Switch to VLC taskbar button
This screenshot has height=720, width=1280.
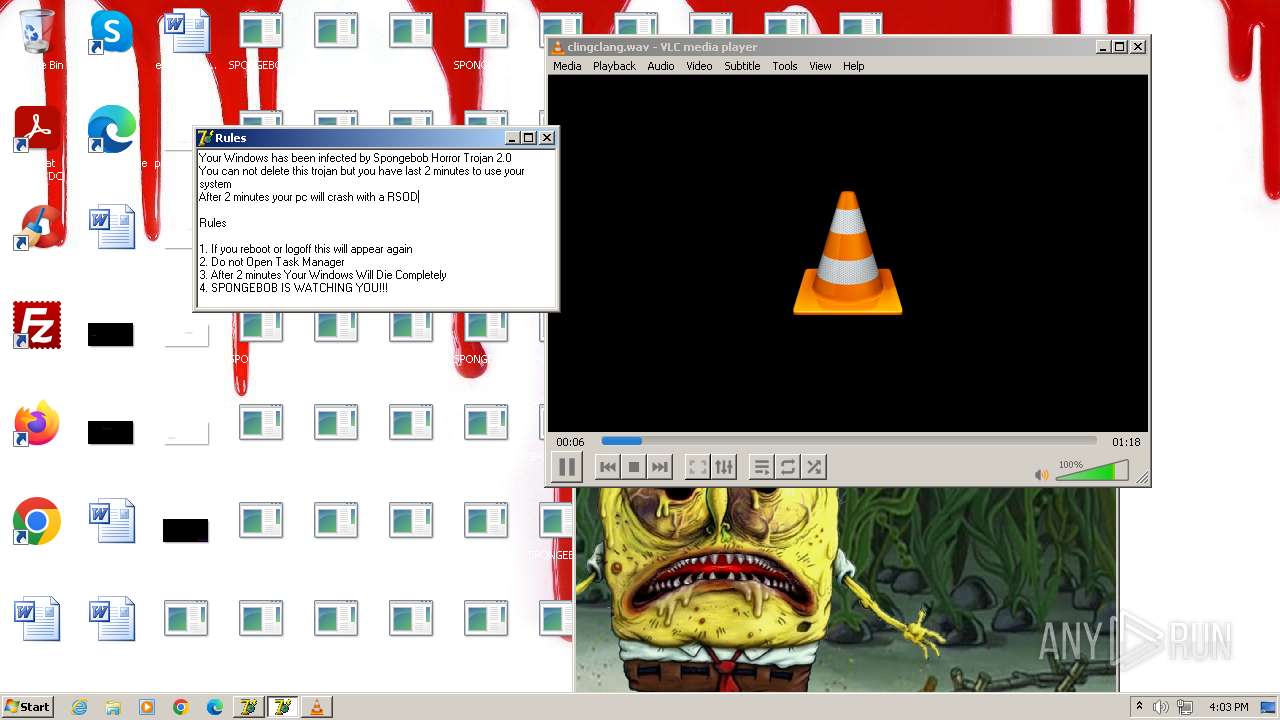pos(317,707)
